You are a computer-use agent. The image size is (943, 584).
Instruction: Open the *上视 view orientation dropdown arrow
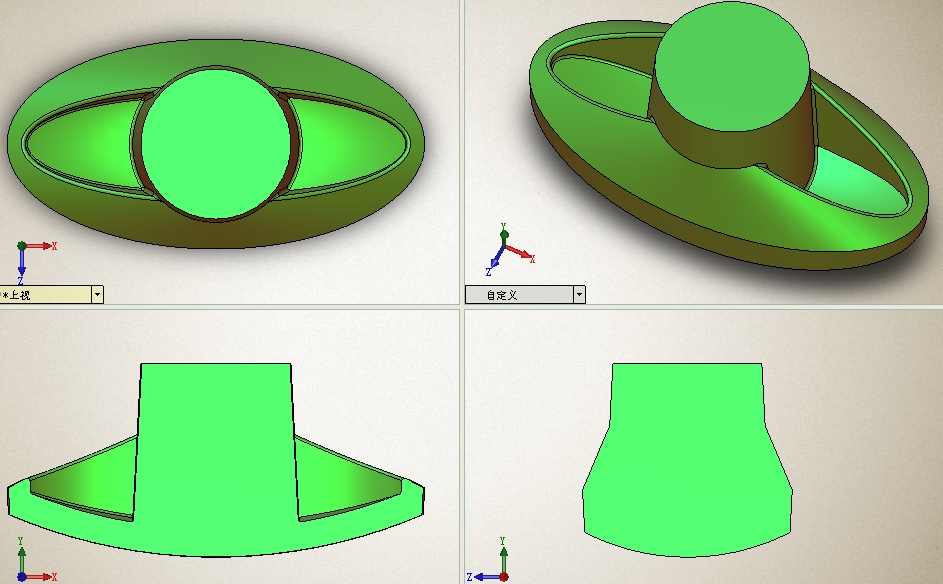coord(97,295)
